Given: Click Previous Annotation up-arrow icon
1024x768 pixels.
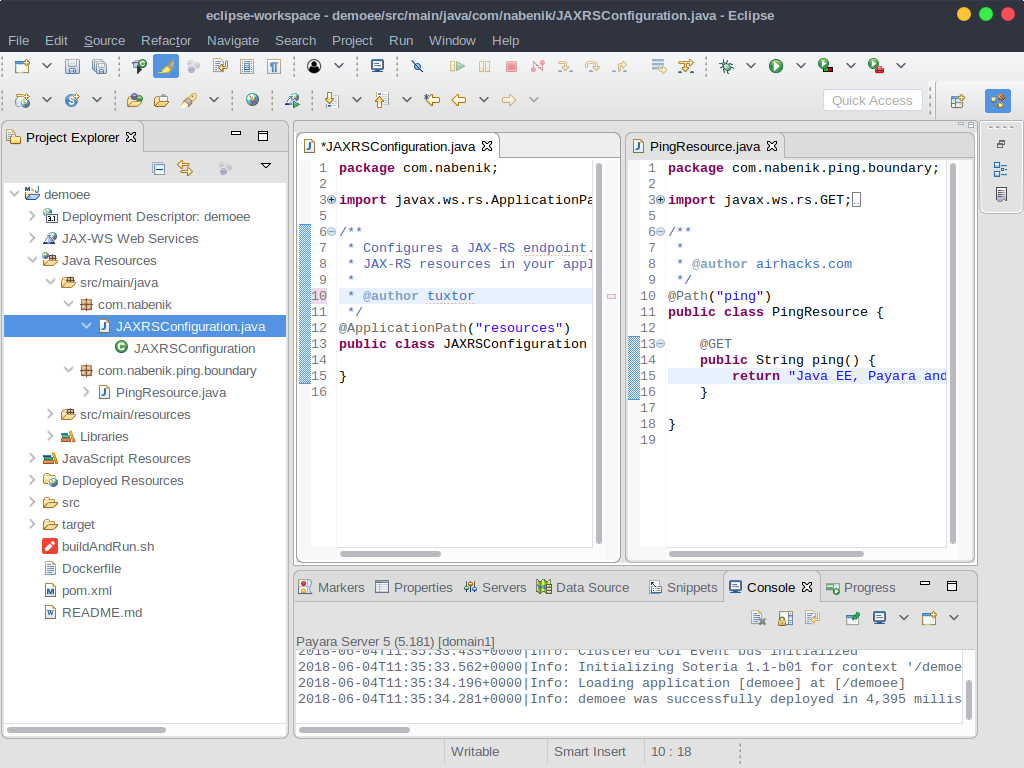Looking at the screenshot, I should [381, 100].
